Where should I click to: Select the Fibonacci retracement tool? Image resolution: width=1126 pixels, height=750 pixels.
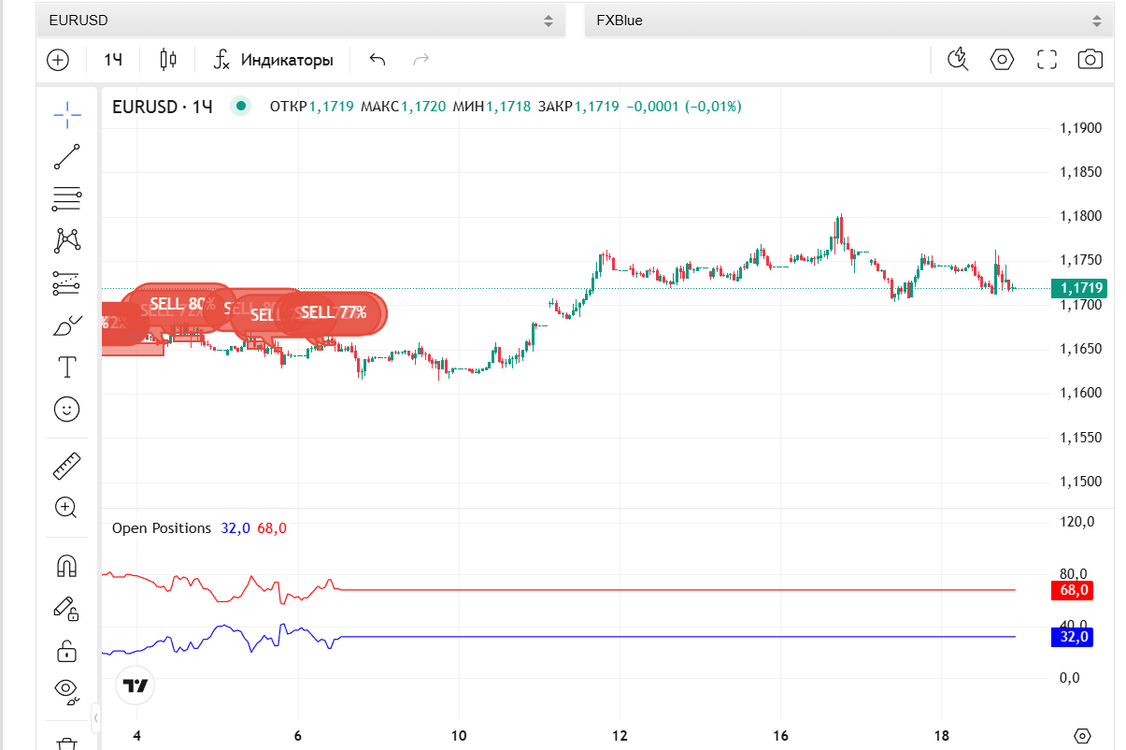pos(67,199)
